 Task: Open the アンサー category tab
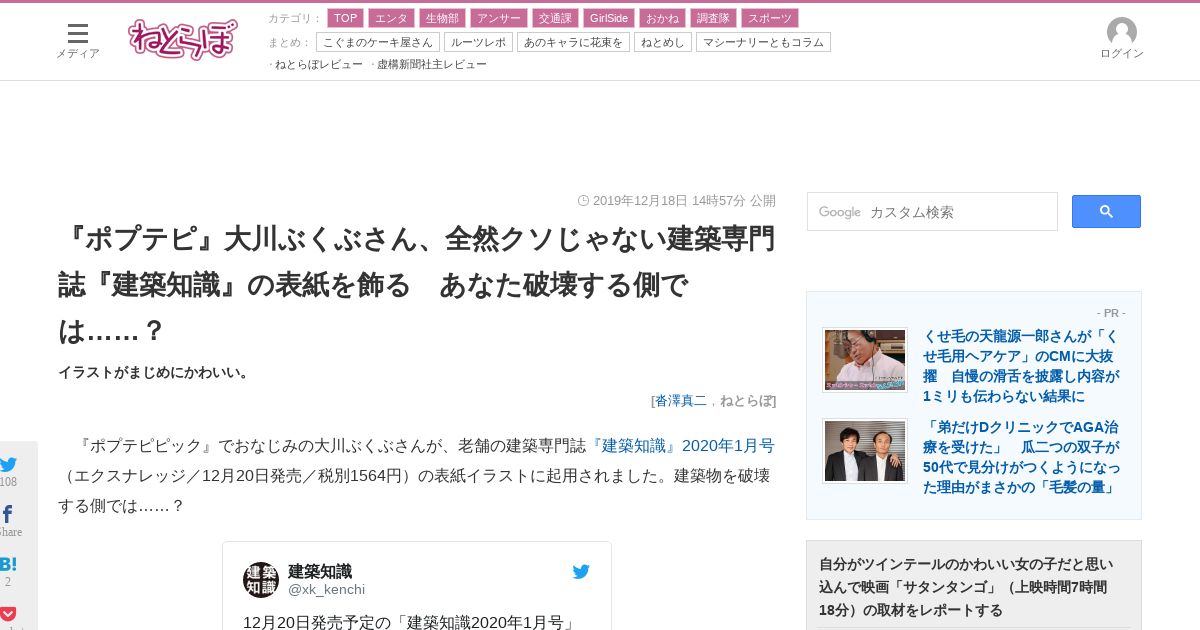499,18
